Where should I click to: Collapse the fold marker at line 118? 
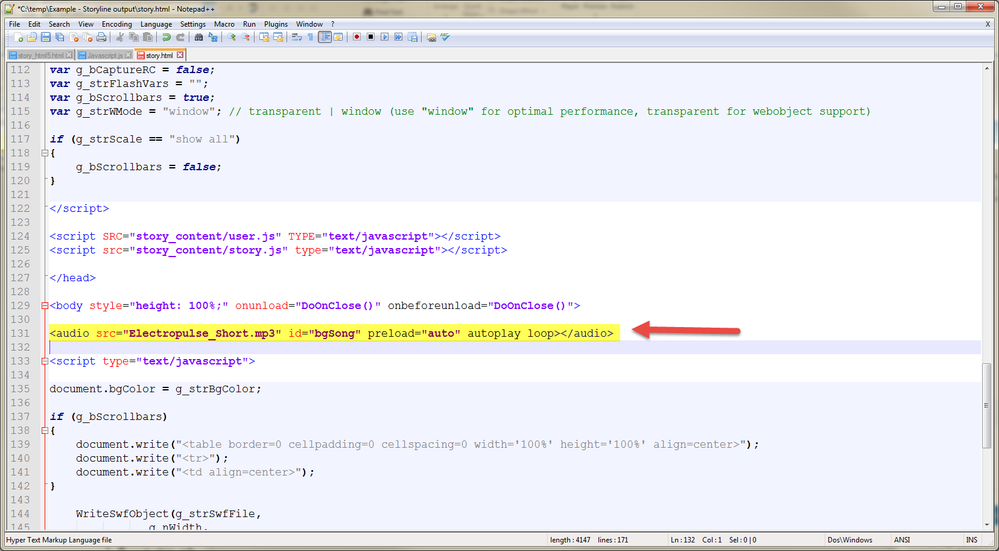click(x=43, y=153)
